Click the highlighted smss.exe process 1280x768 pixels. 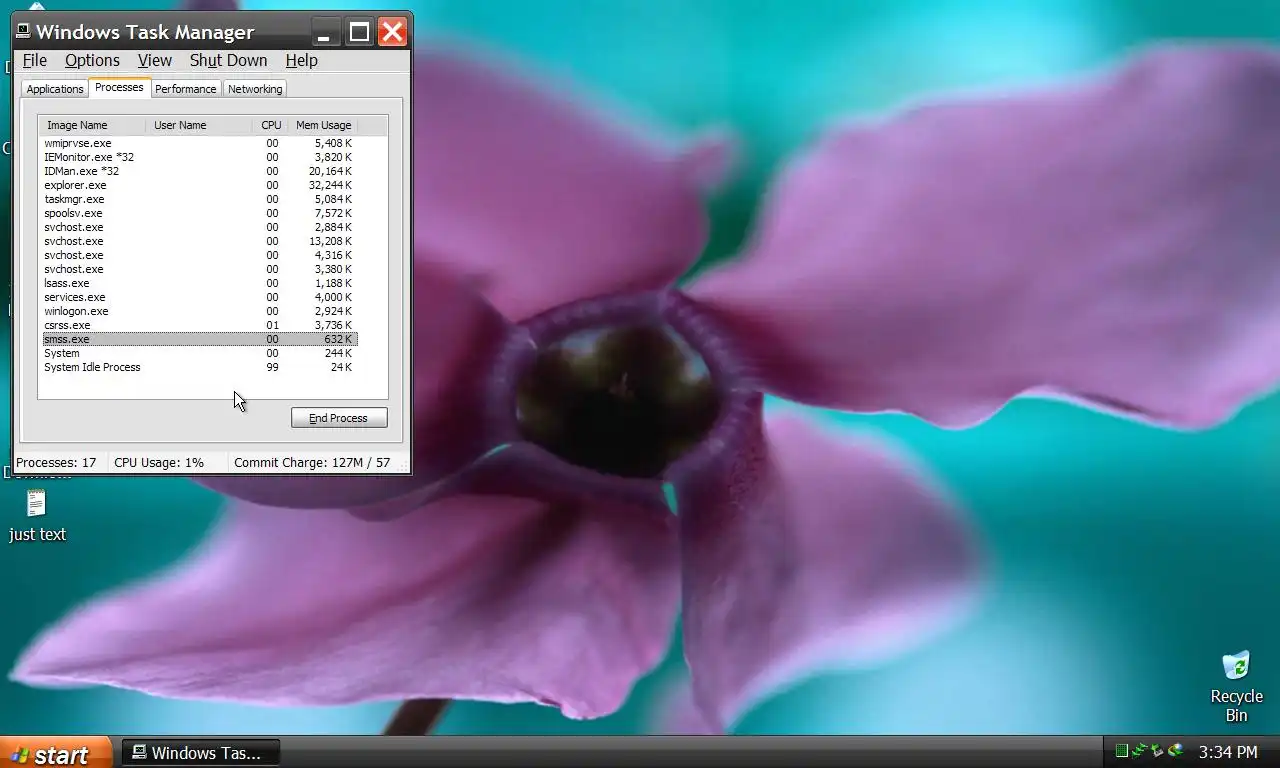tap(199, 339)
